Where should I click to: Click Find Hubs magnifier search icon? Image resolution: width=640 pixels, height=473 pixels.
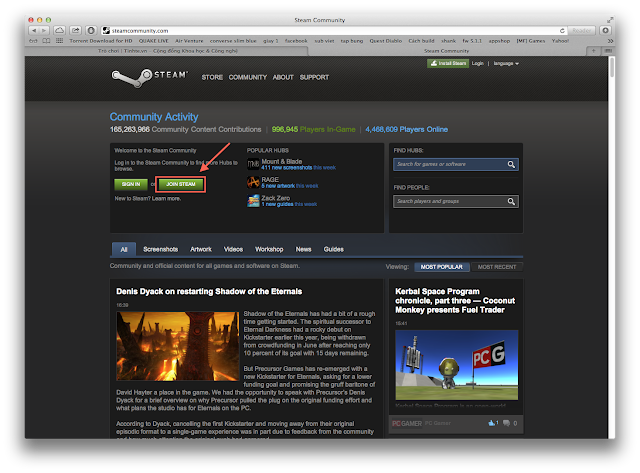[511, 164]
